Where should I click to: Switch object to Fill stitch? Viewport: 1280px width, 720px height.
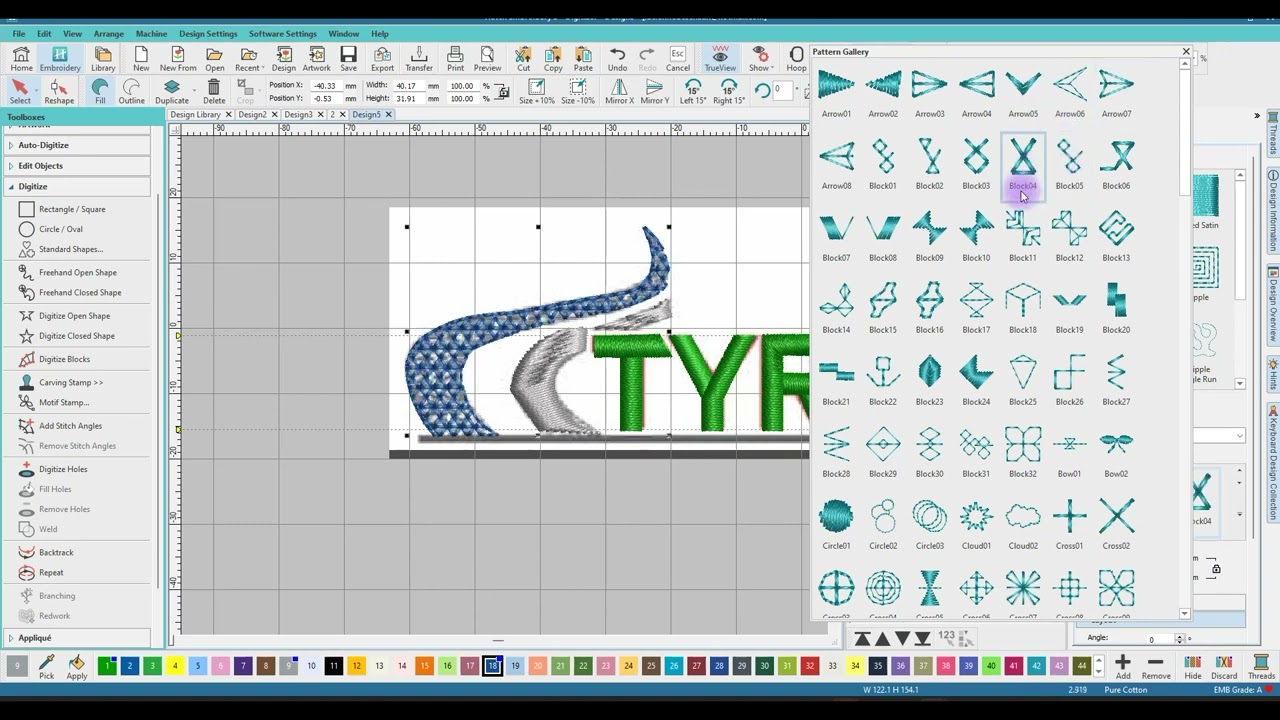100,92
